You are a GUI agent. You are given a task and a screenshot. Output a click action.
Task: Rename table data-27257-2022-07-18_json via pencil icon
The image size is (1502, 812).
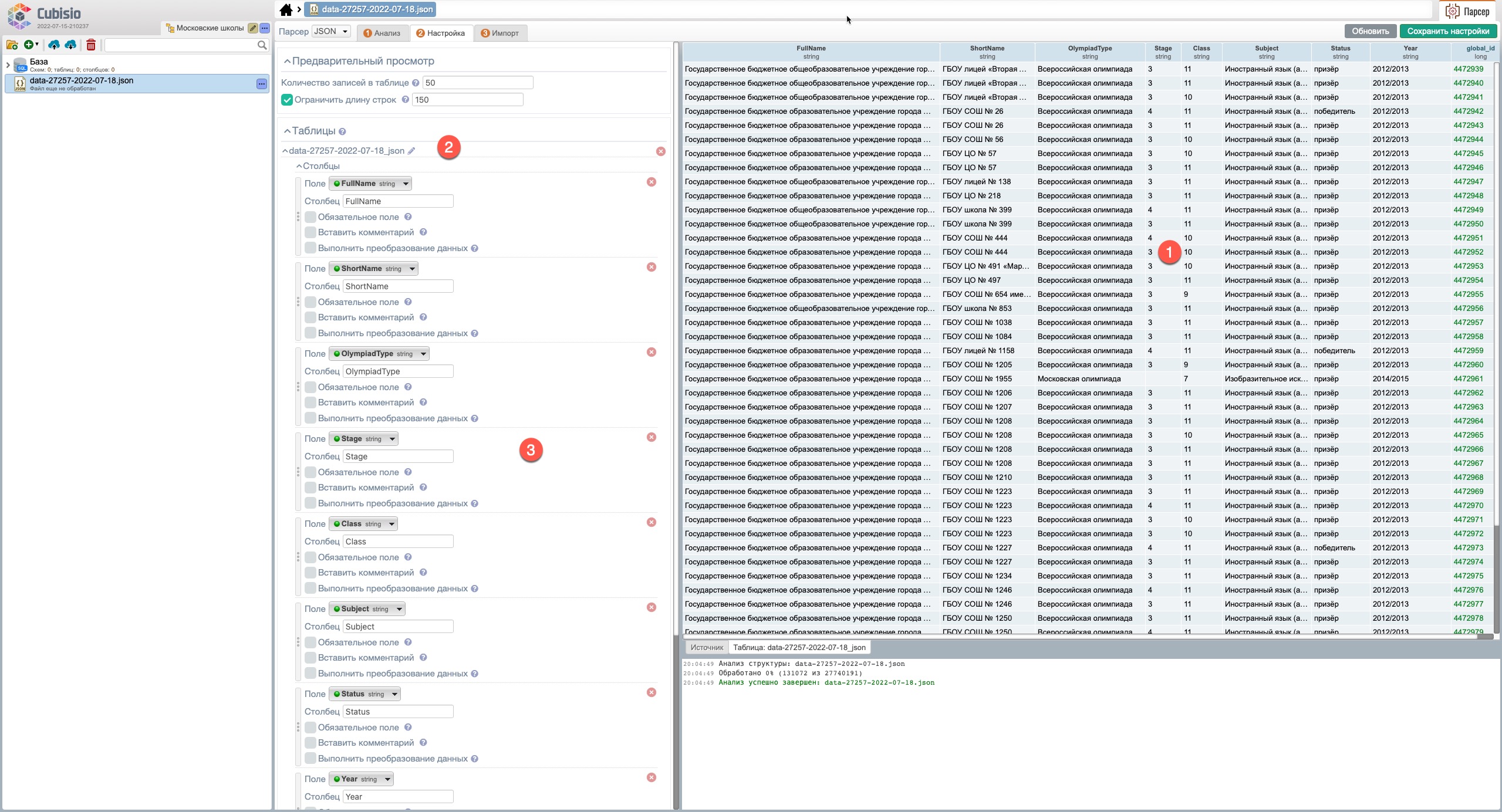coord(411,151)
